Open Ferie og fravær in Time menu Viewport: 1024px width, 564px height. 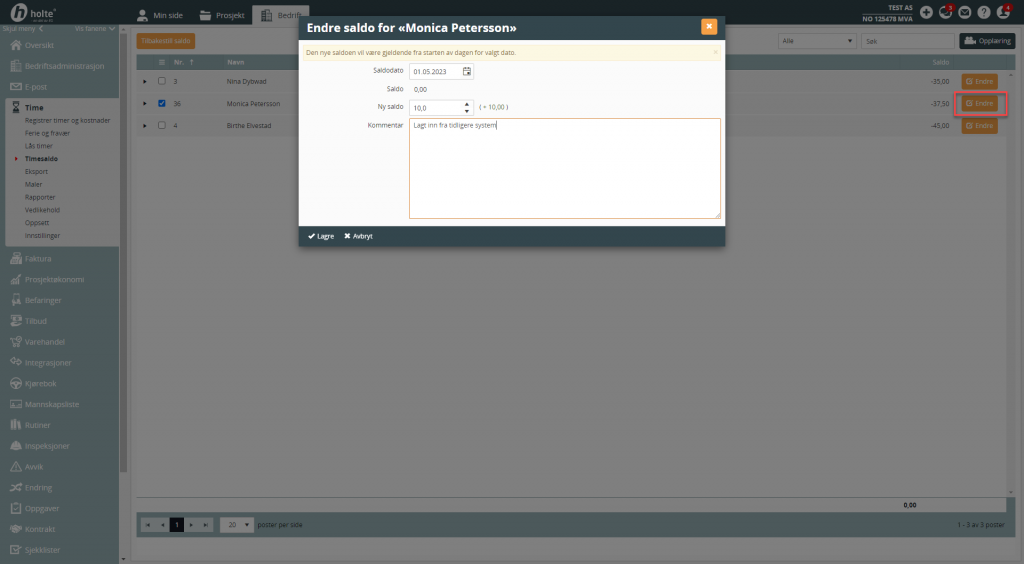(x=49, y=133)
